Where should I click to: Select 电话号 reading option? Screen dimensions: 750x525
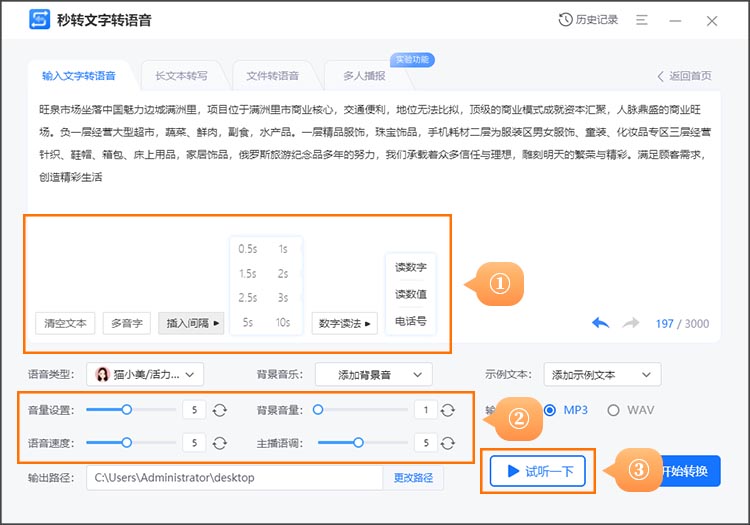pos(410,321)
